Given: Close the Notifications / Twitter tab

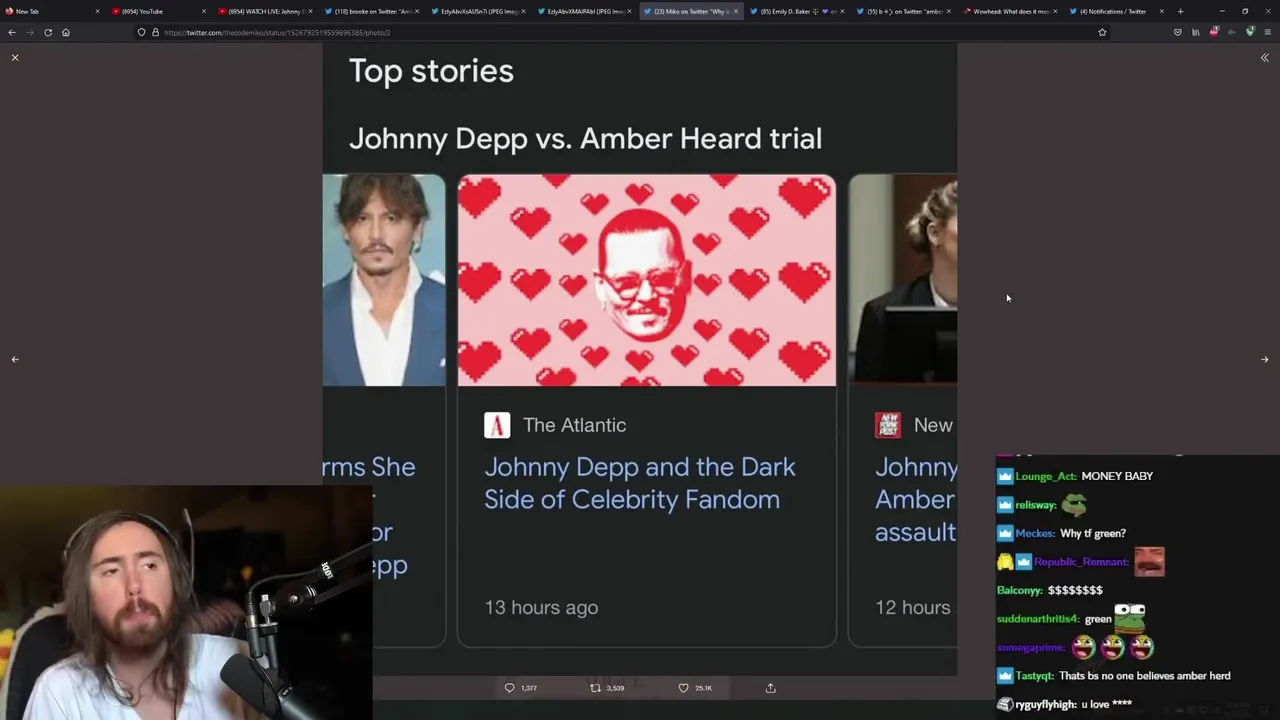Looking at the screenshot, I should click(x=1161, y=11).
